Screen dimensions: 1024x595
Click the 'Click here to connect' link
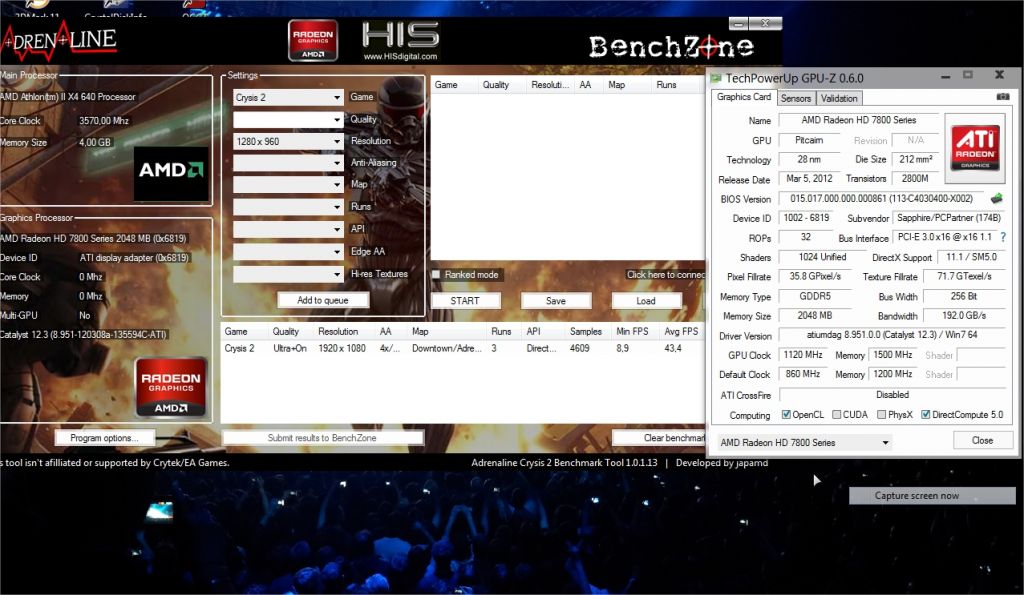pyautogui.click(x=665, y=274)
